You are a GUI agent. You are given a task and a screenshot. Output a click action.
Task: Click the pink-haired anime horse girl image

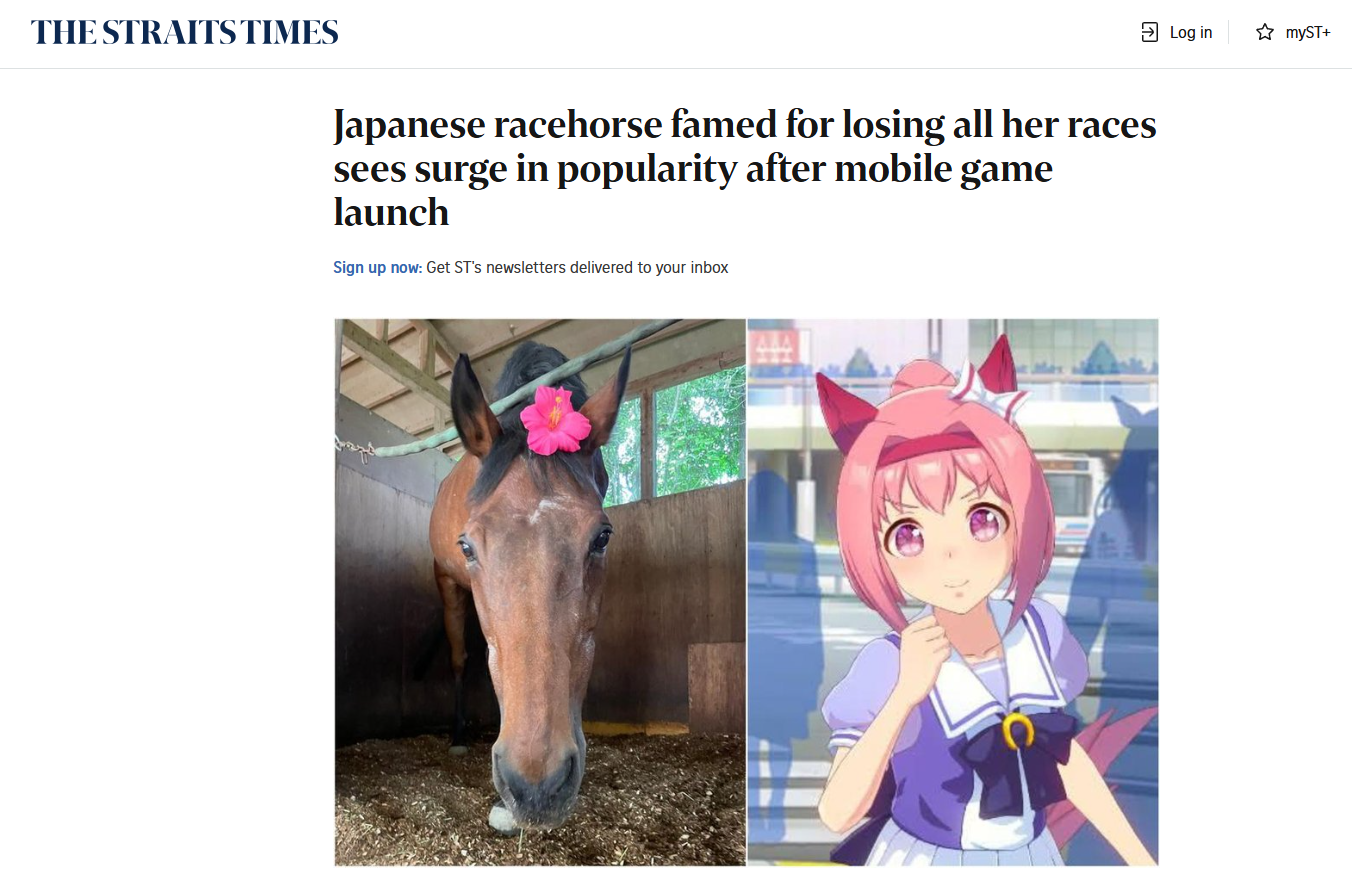953,592
